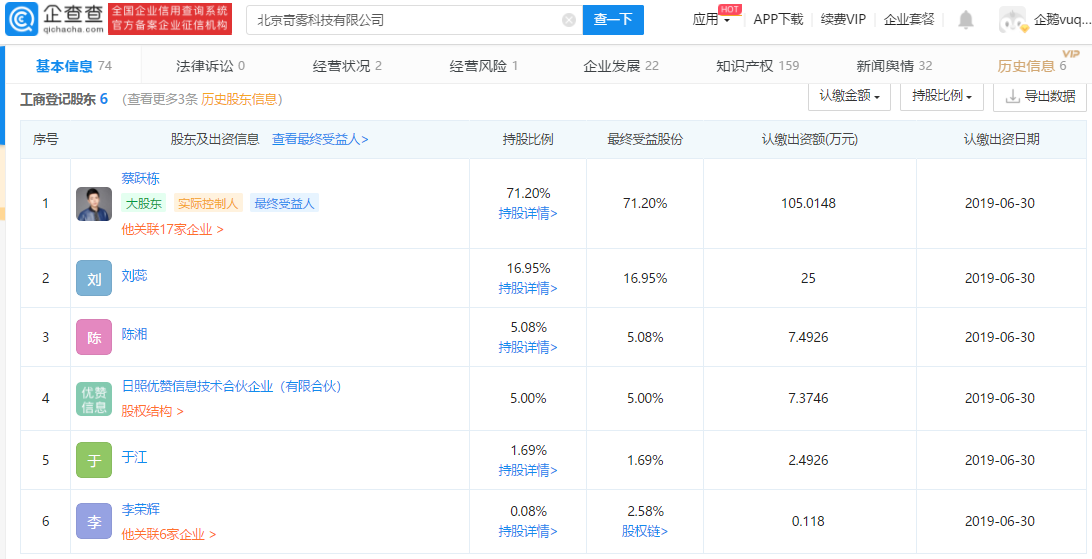The image size is (1092, 559).
Task: Open shareholder 于江's name link
Action: point(134,457)
